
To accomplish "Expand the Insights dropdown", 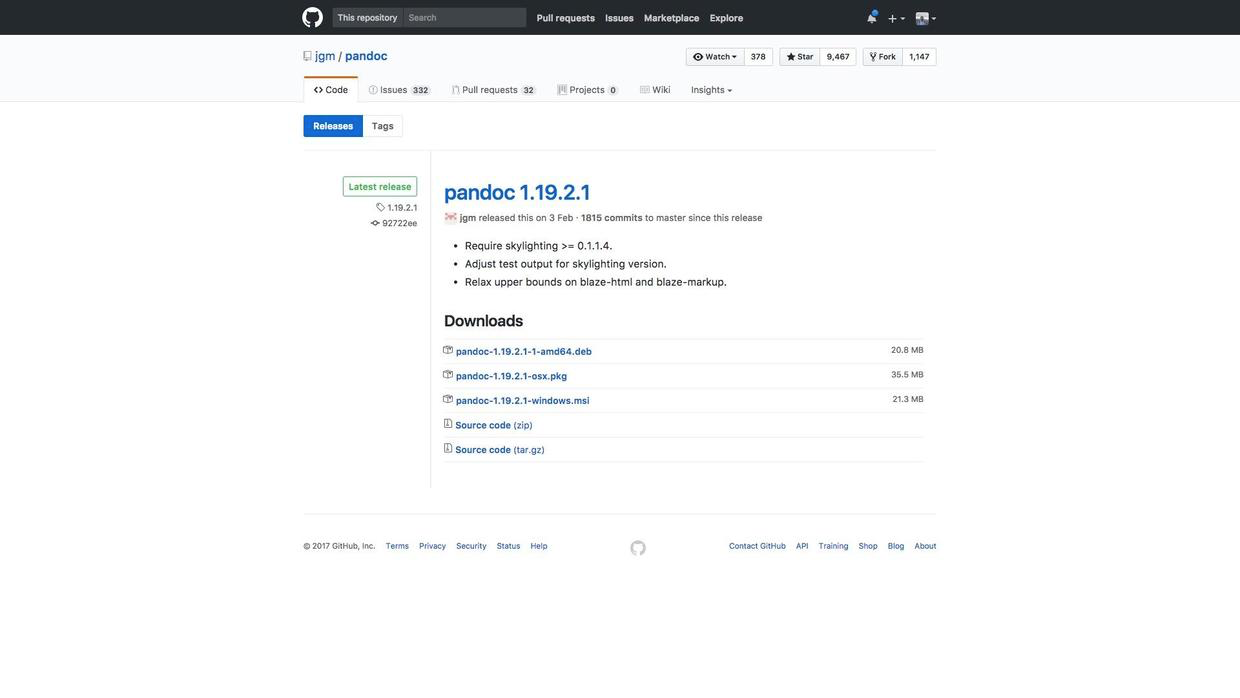I will point(712,90).
